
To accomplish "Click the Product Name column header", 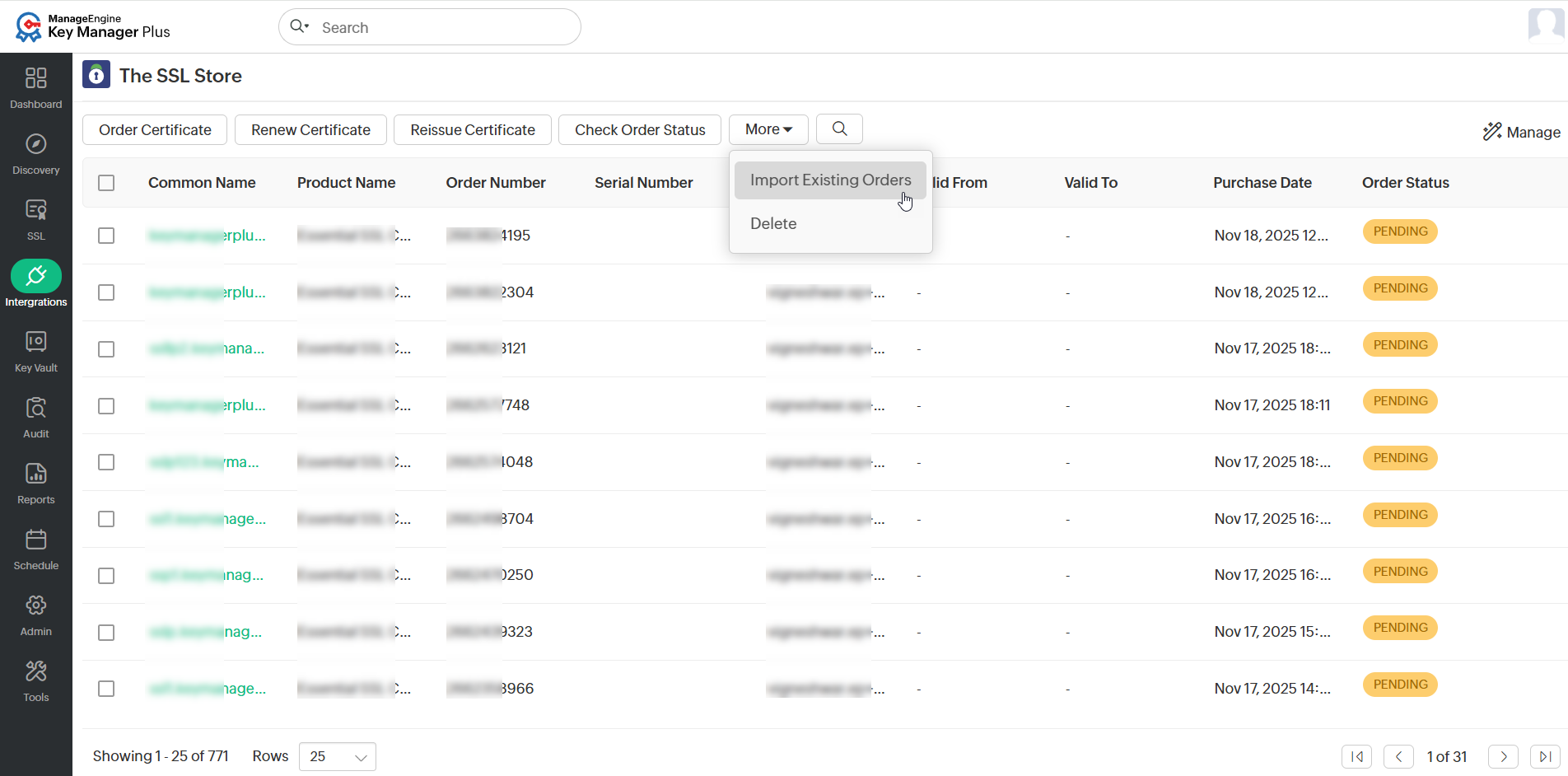I will click(x=346, y=183).
